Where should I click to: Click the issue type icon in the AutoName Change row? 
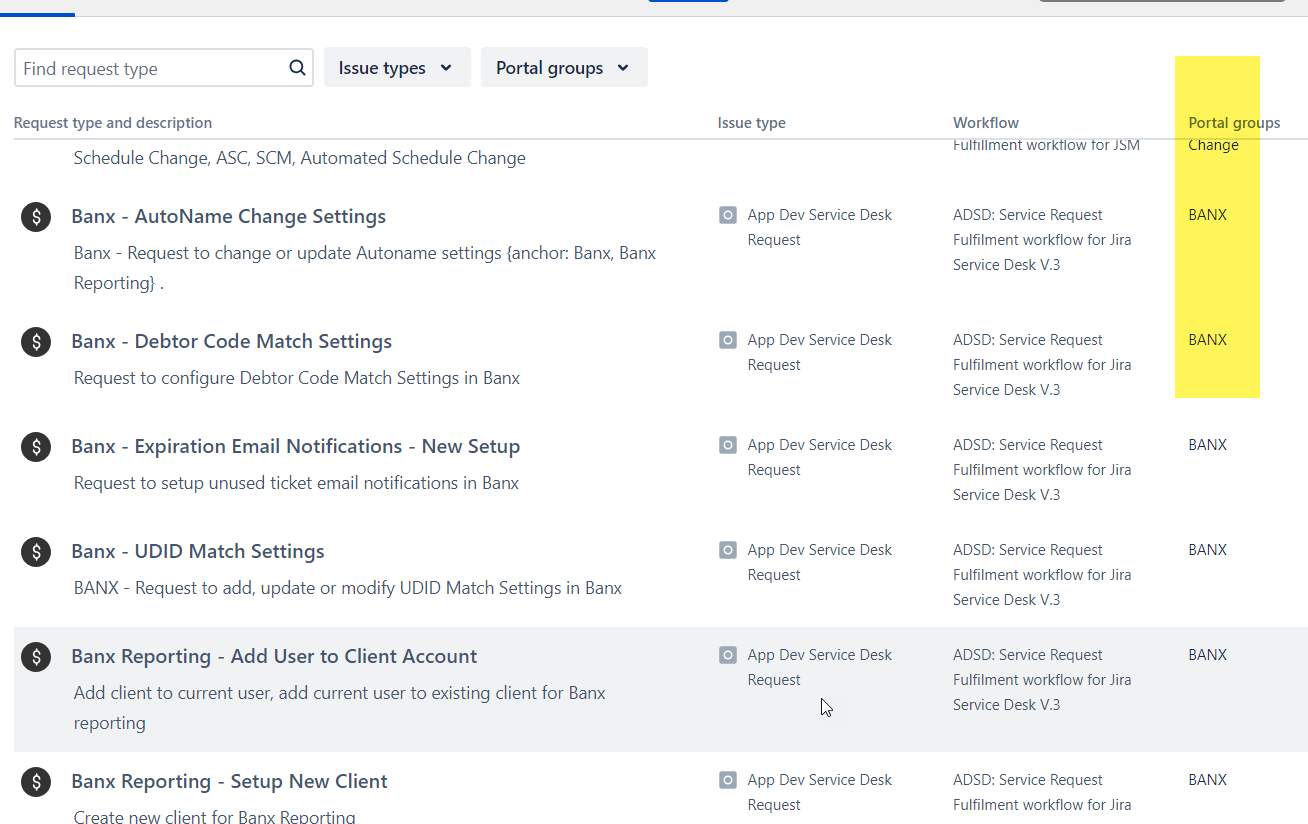coord(727,214)
